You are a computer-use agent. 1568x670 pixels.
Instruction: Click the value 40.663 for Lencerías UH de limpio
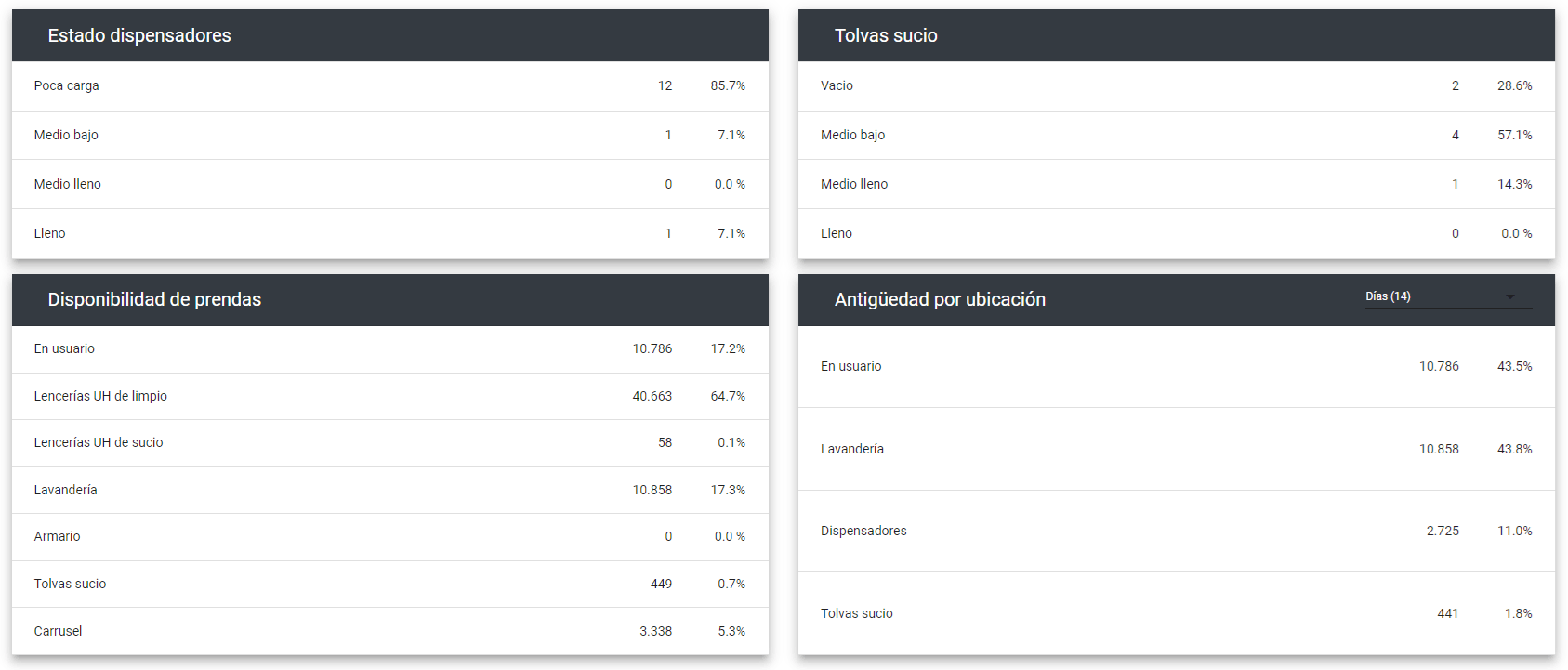657,396
